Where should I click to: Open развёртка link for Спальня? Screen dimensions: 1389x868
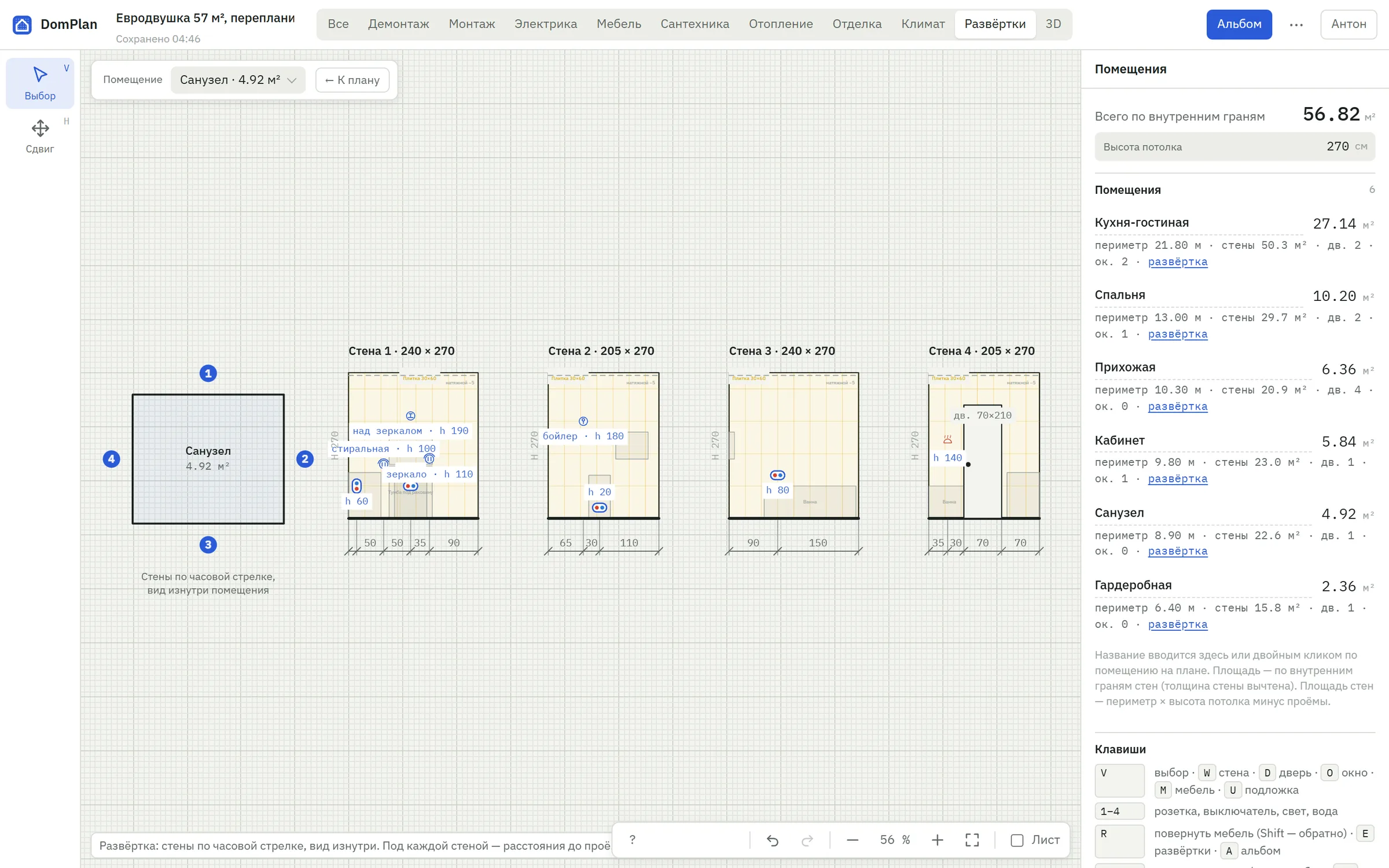coord(1178,334)
